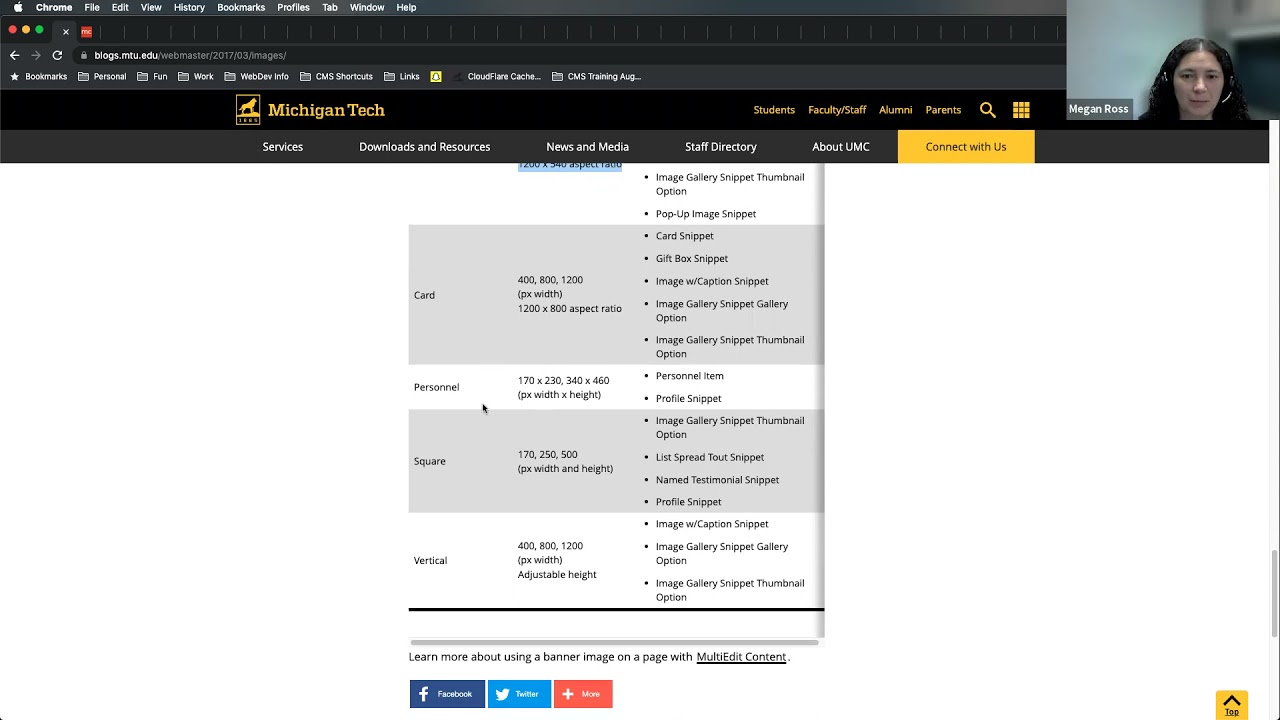Follow the Students link
The height and width of the screenshot is (720, 1280).
pos(774,110)
